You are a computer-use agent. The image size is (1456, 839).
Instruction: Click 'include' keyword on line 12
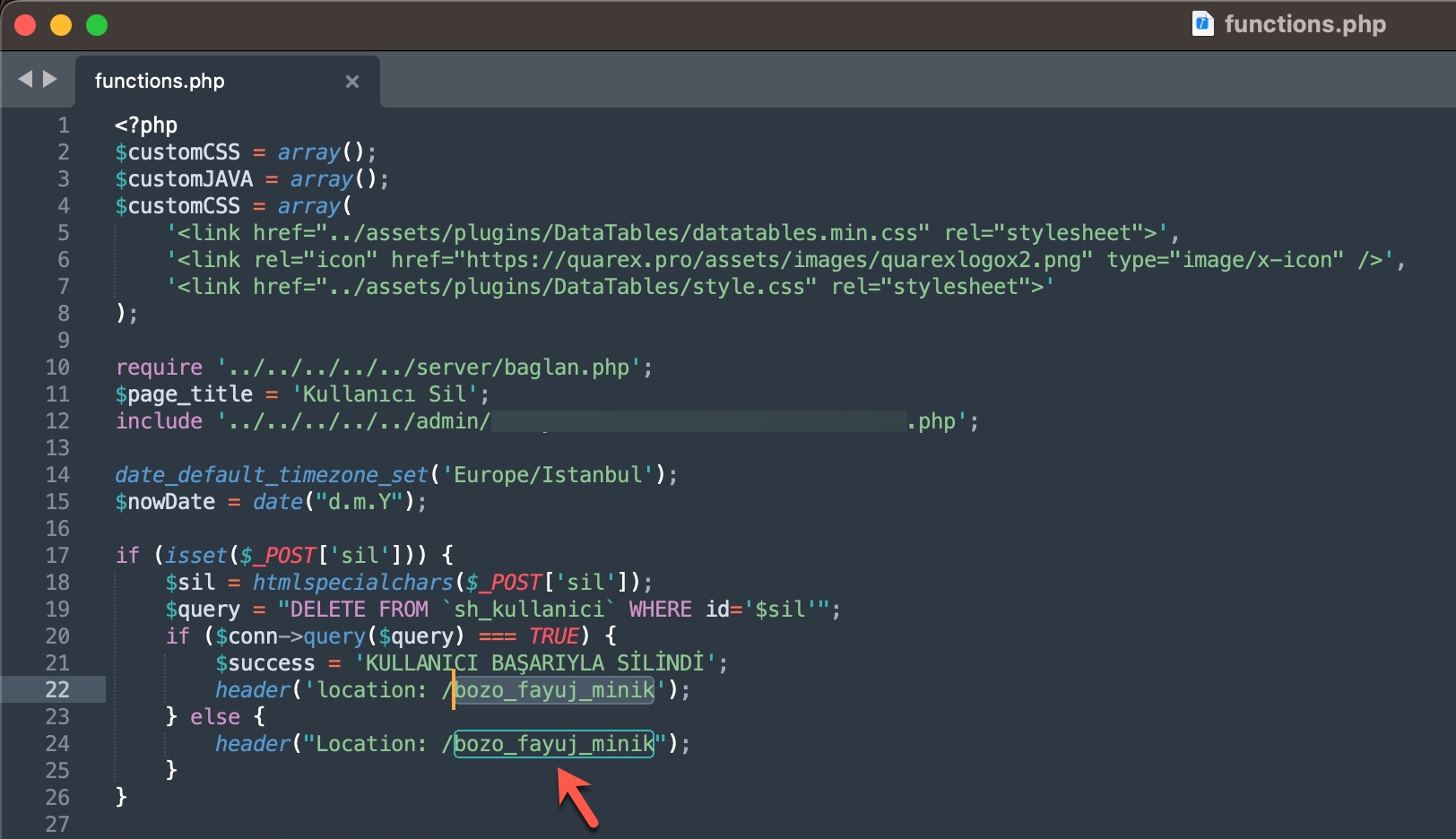(160, 421)
